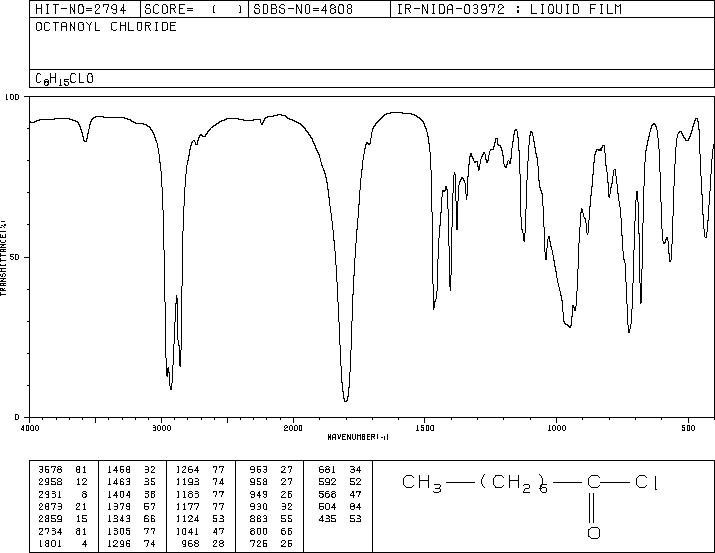
Task: Click the 2000 wavenumber axis label
Action: 293,428
